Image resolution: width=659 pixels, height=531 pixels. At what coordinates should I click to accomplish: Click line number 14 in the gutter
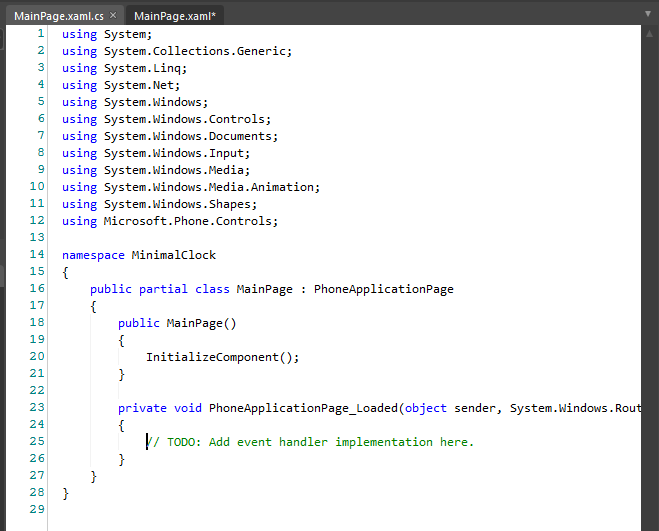click(x=37, y=255)
